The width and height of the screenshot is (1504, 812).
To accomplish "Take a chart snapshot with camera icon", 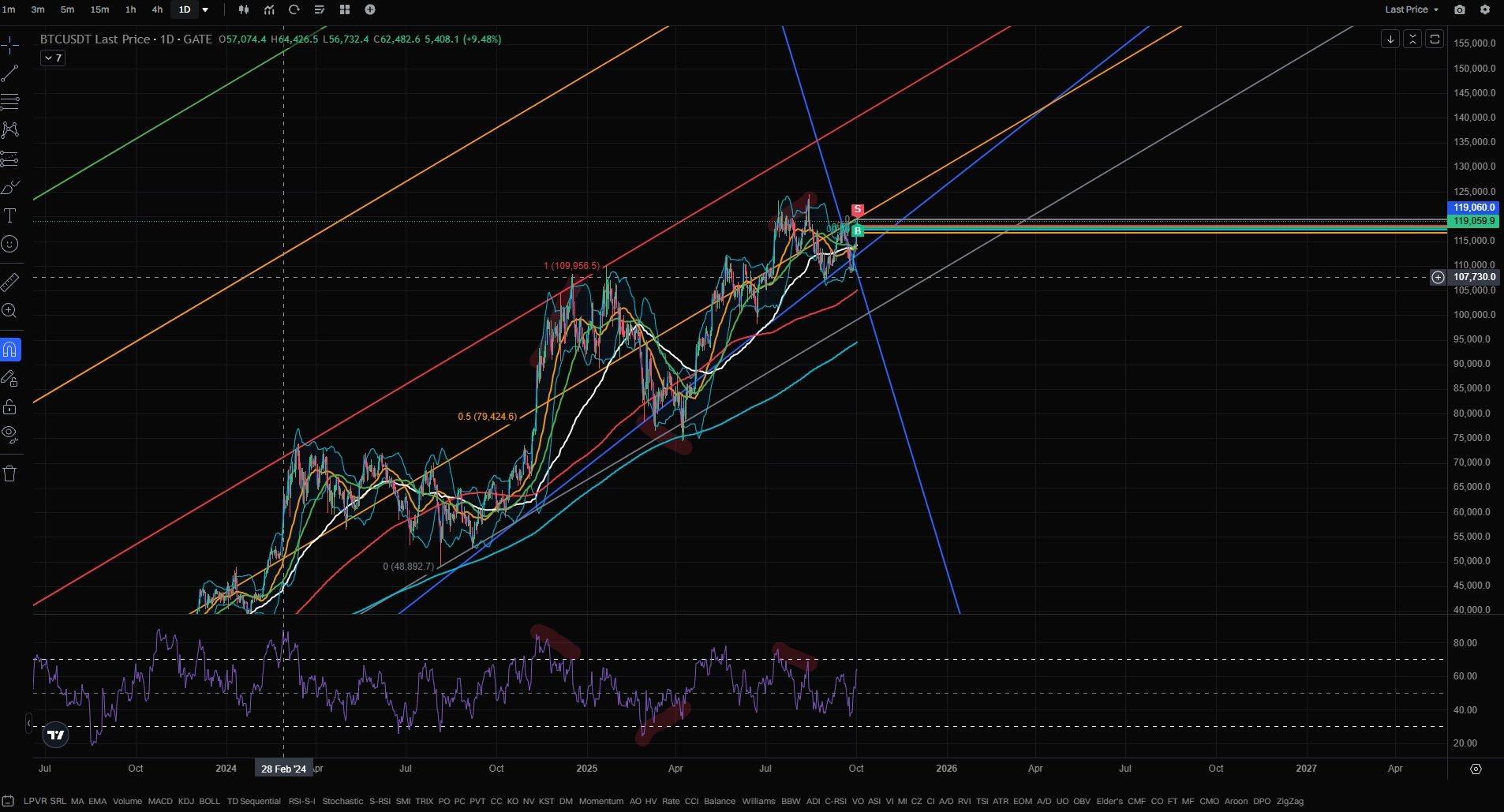I will 1460,9.
